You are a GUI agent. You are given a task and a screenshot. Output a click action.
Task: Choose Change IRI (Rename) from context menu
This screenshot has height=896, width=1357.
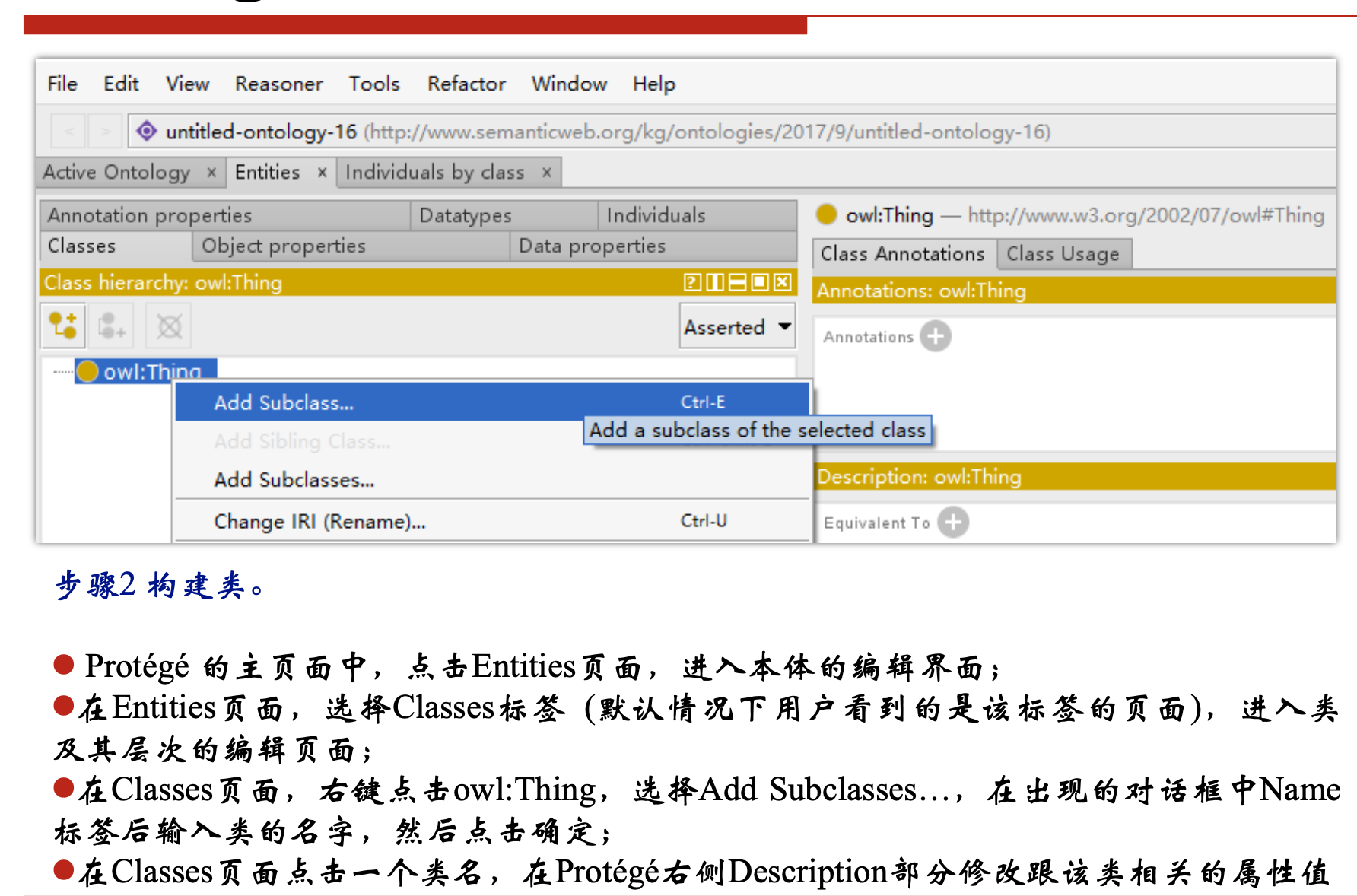point(319,521)
